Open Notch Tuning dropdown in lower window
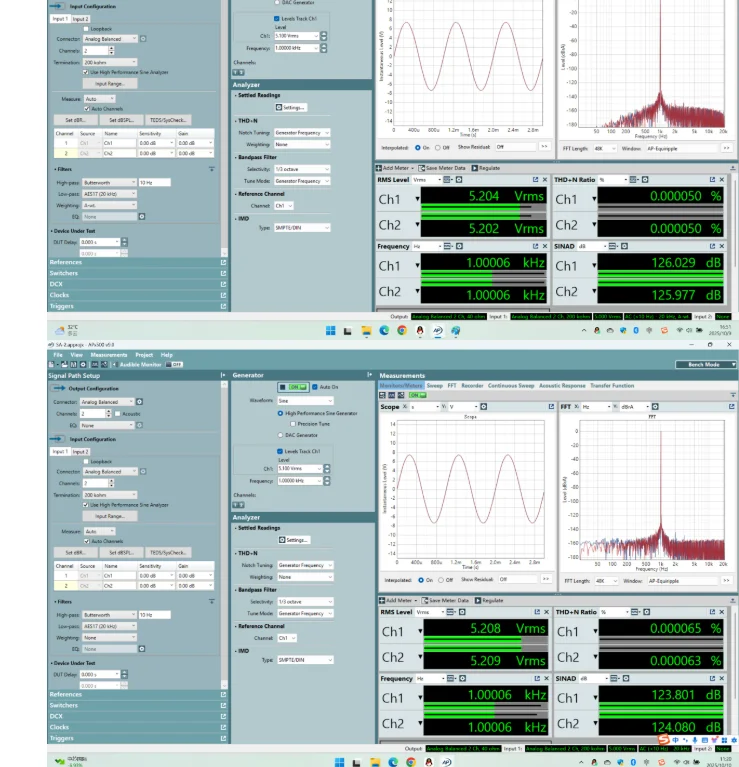The width and height of the screenshot is (739, 767). (x=305, y=565)
